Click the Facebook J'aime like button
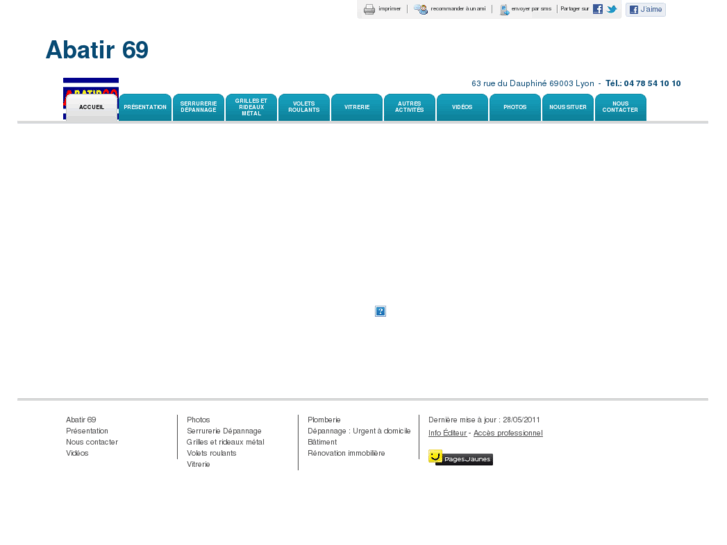 point(645,9)
